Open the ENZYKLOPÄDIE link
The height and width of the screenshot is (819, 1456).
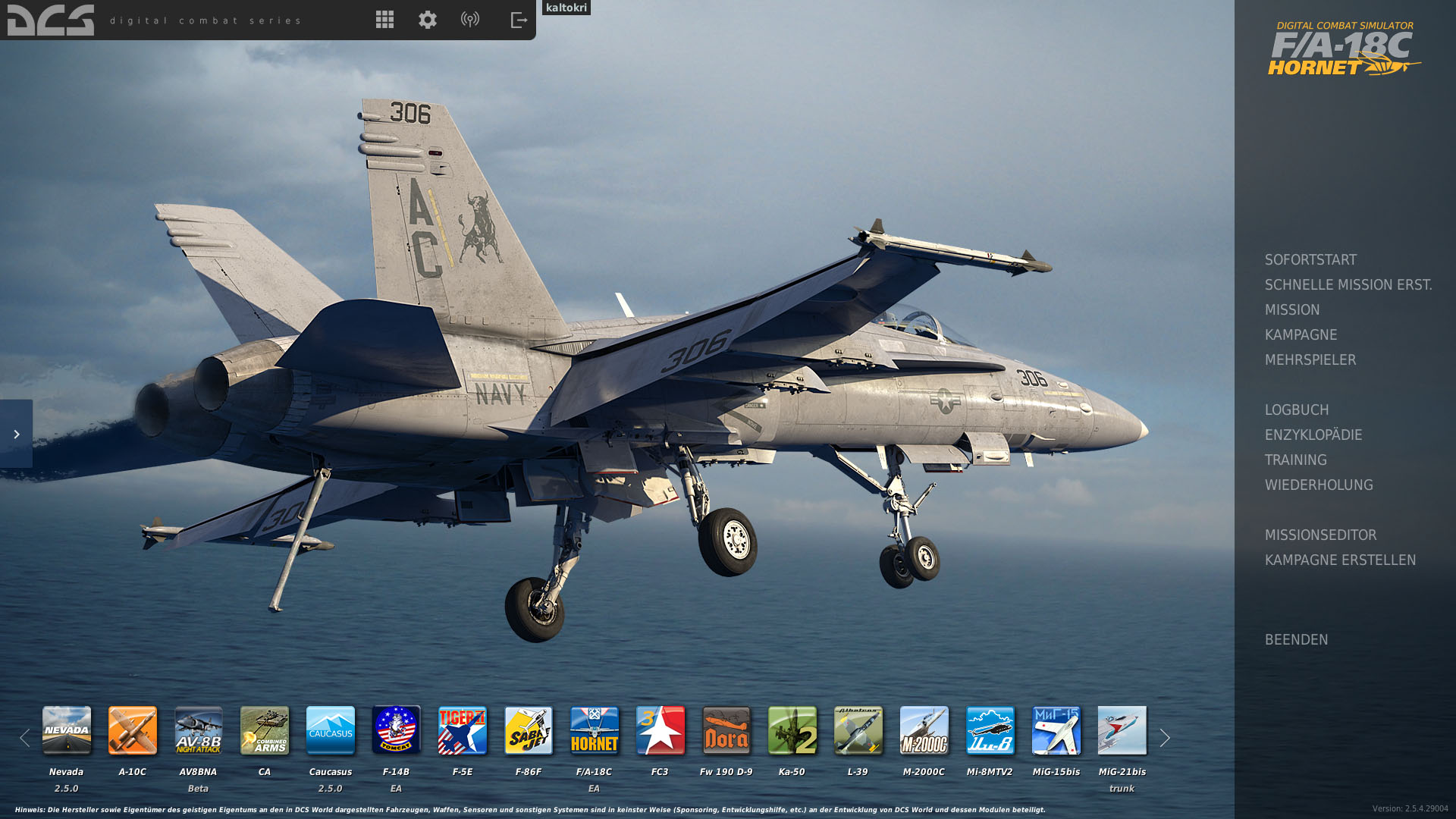(x=1313, y=435)
